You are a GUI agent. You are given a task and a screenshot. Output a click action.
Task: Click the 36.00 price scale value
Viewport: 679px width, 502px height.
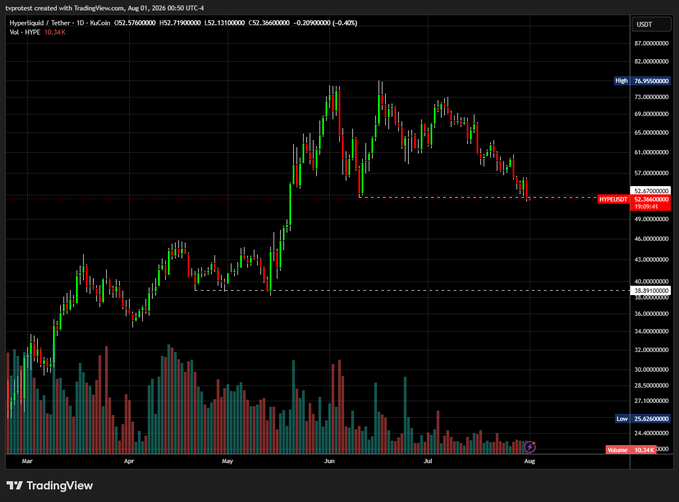[x=651, y=314]
